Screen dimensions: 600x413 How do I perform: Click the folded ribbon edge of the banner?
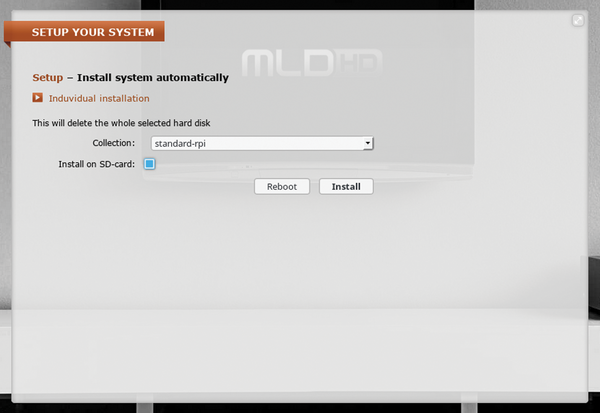tap(8, 43)
